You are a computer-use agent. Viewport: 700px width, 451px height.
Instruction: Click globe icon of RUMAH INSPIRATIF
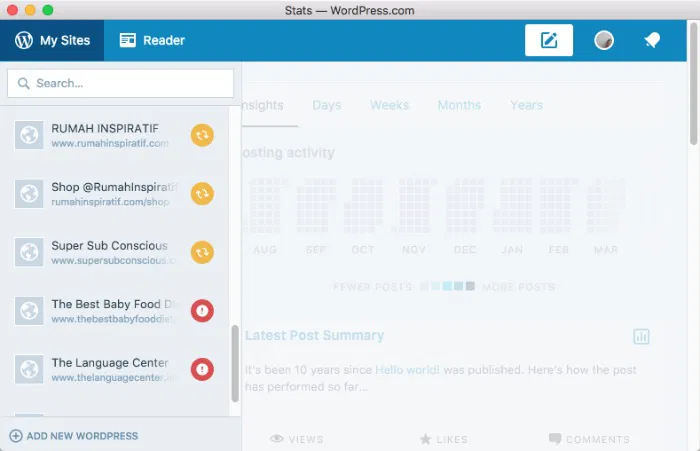[29, 135]
